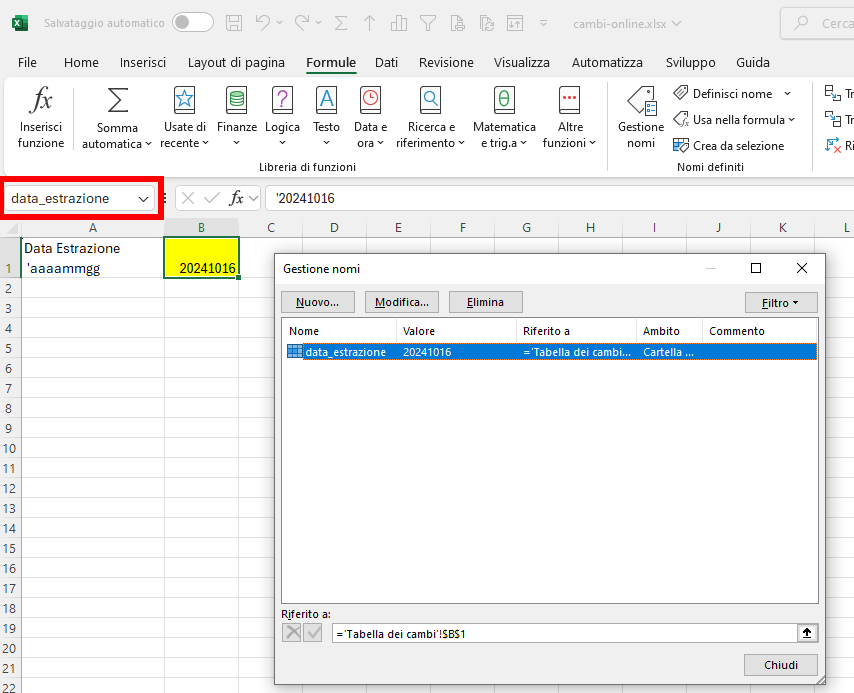Viewport: 854px width, 693px height.
Task: Toggle Salvataggio automatico switch
Action: tap(193, 22)
